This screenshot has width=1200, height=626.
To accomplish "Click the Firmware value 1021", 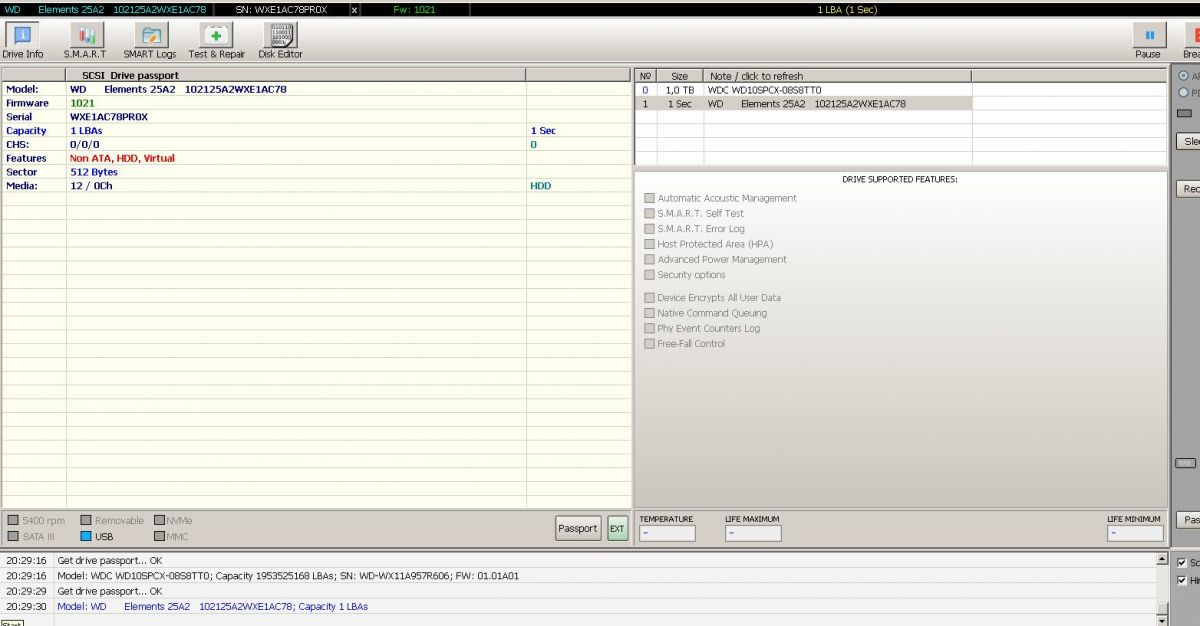I will pos(83,103).
